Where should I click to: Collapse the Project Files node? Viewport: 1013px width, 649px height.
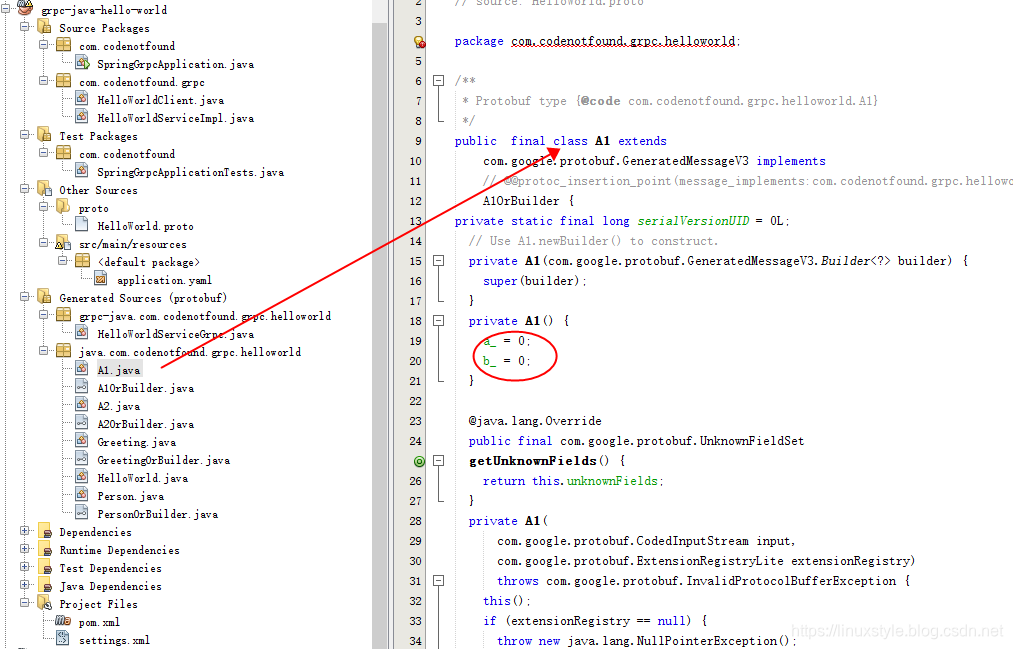25,603
